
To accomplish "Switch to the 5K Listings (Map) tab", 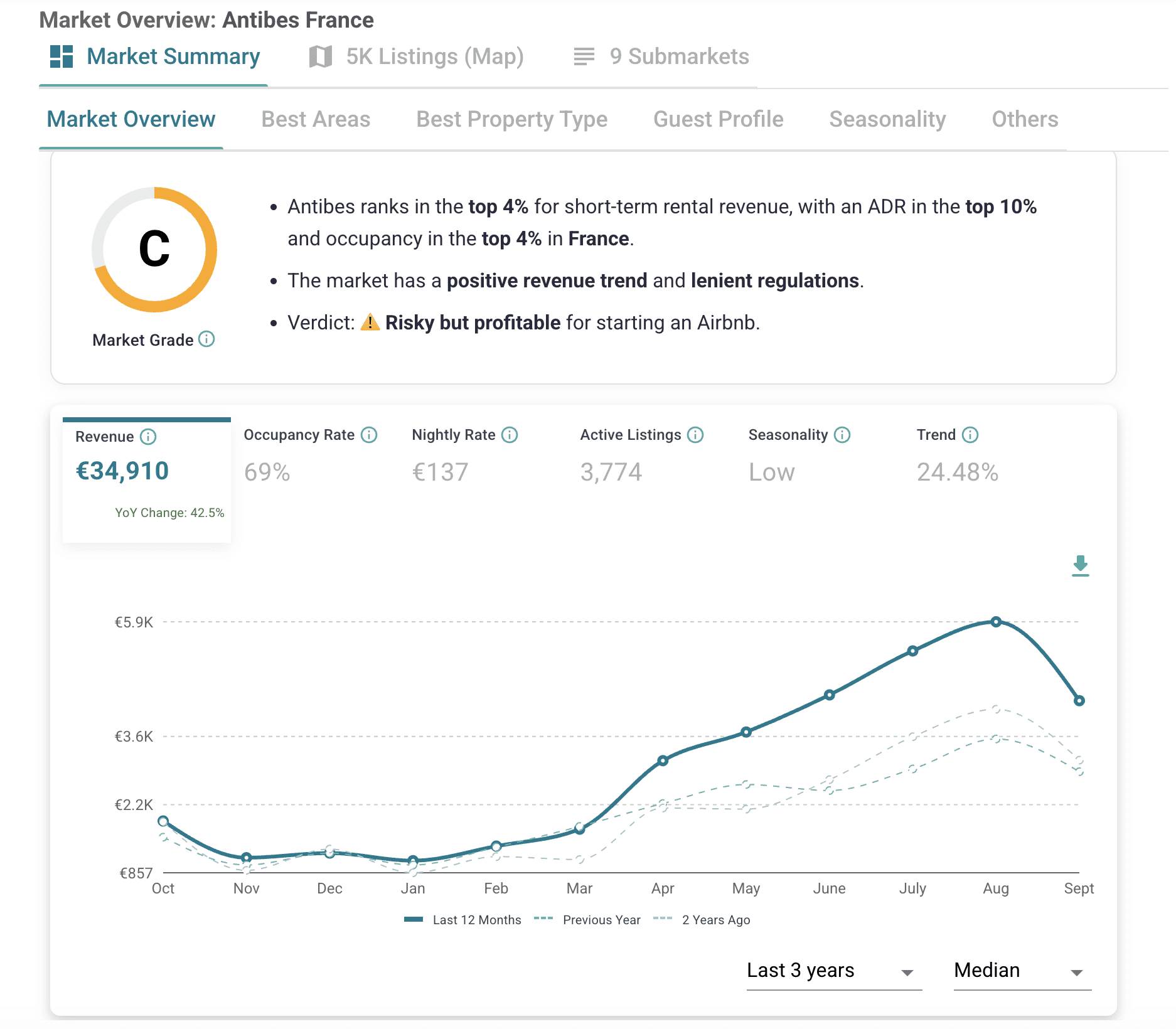I will [x=417, y=56].
